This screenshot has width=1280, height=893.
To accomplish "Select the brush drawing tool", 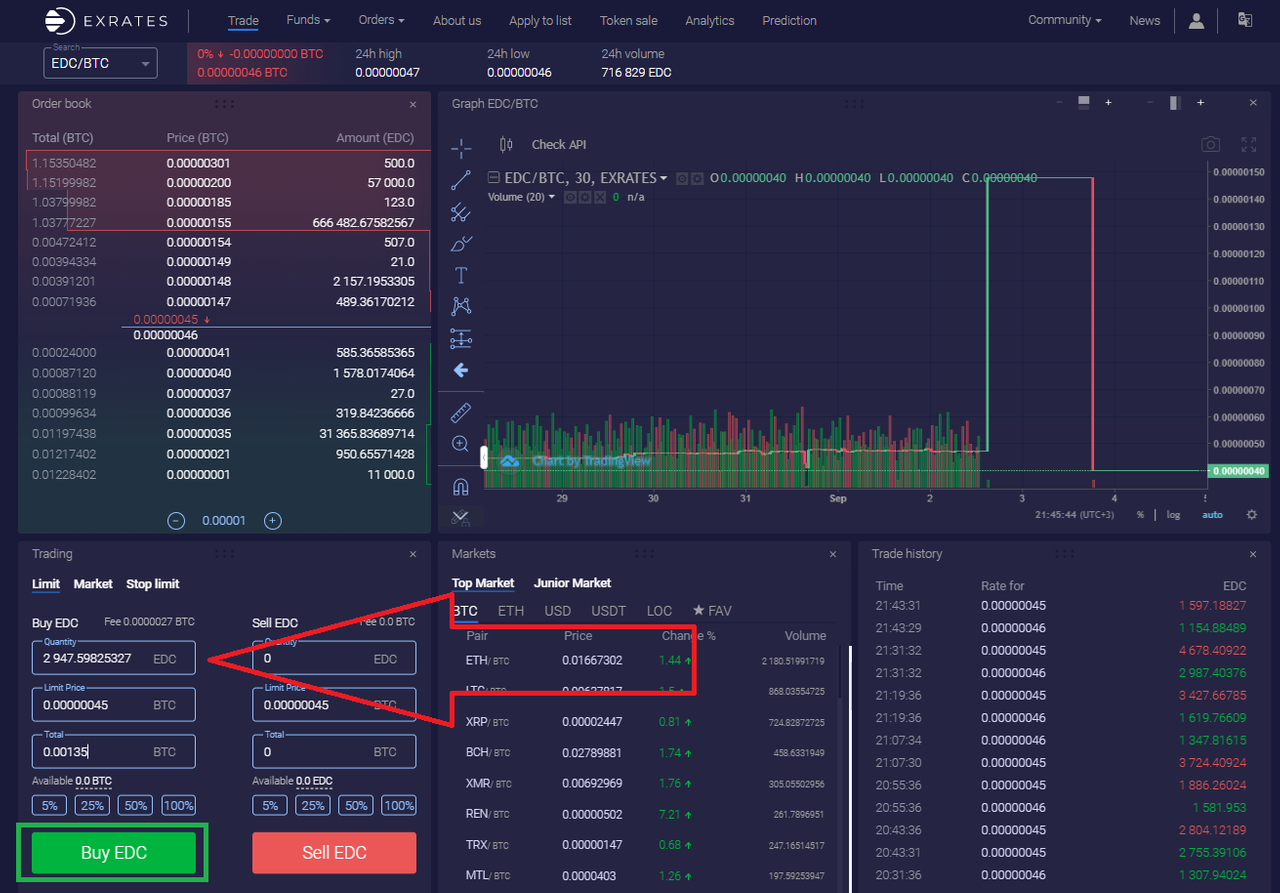I will pyautogui.click(x=461, y=243).
